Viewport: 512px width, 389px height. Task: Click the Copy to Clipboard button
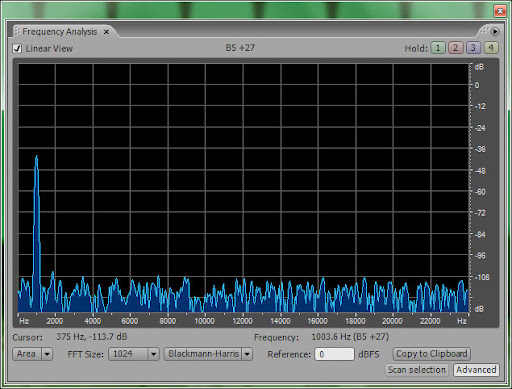point(432,354)
